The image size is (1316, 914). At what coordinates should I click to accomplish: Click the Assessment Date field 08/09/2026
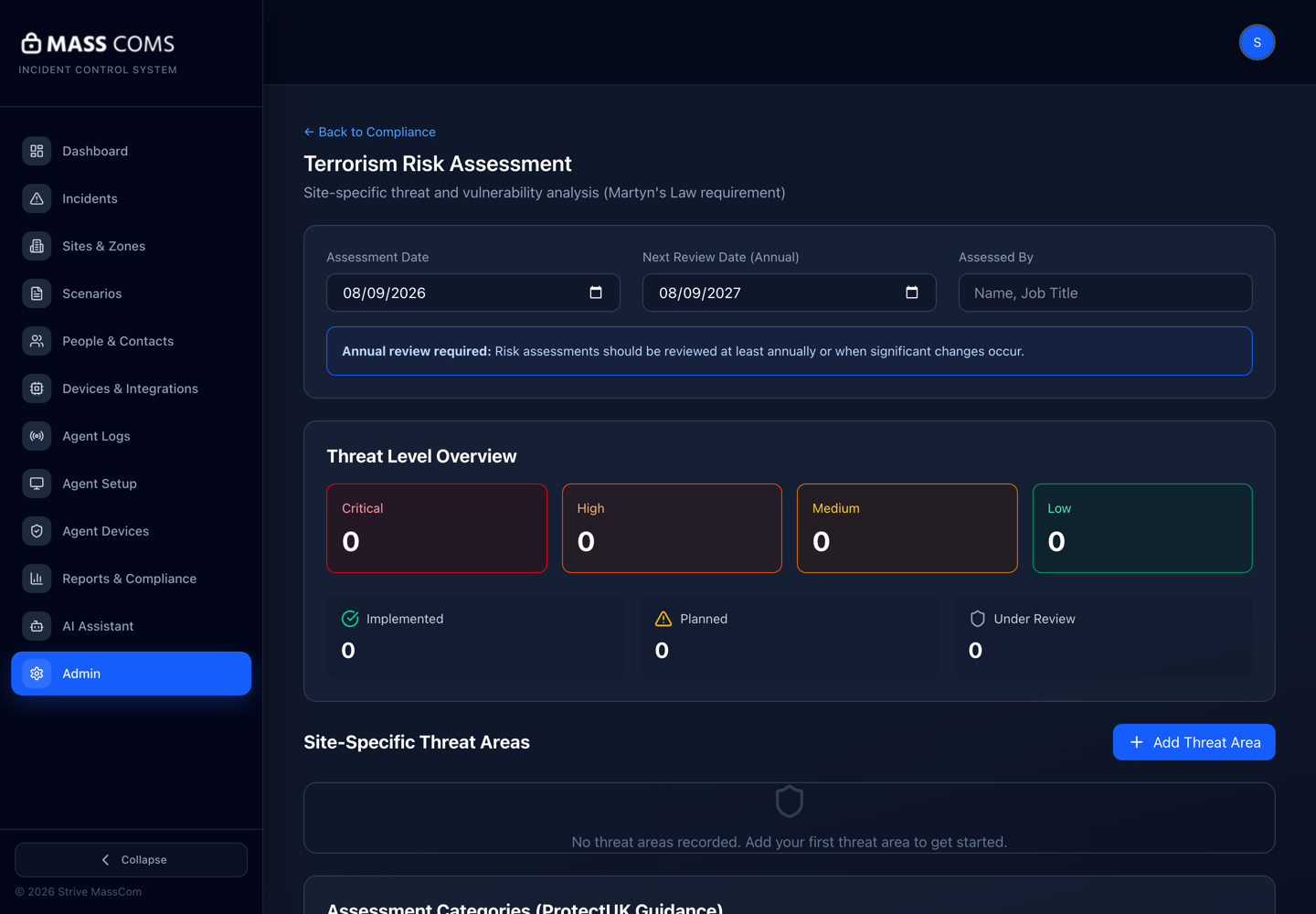click(x=473, y=292)
